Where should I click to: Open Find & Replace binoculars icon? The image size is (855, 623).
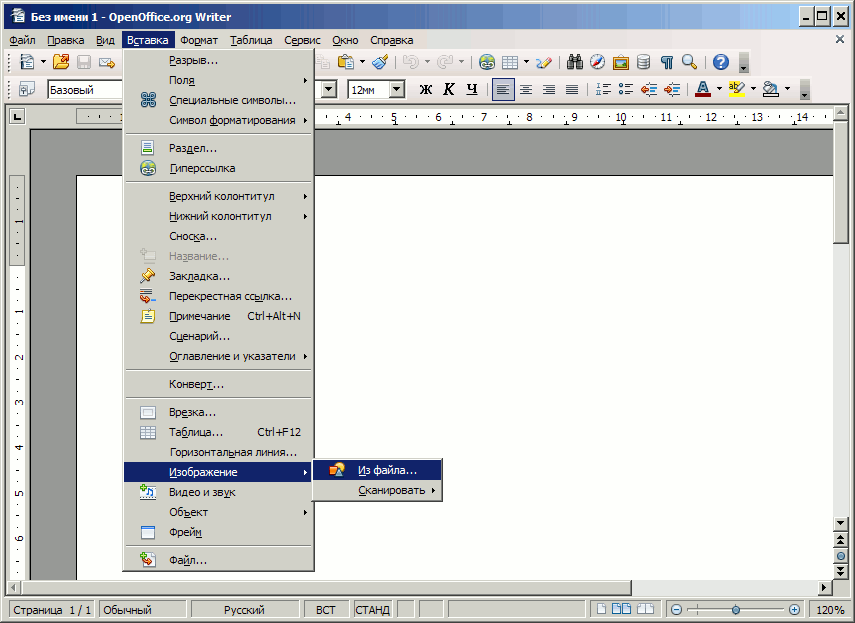click(575, 62)
